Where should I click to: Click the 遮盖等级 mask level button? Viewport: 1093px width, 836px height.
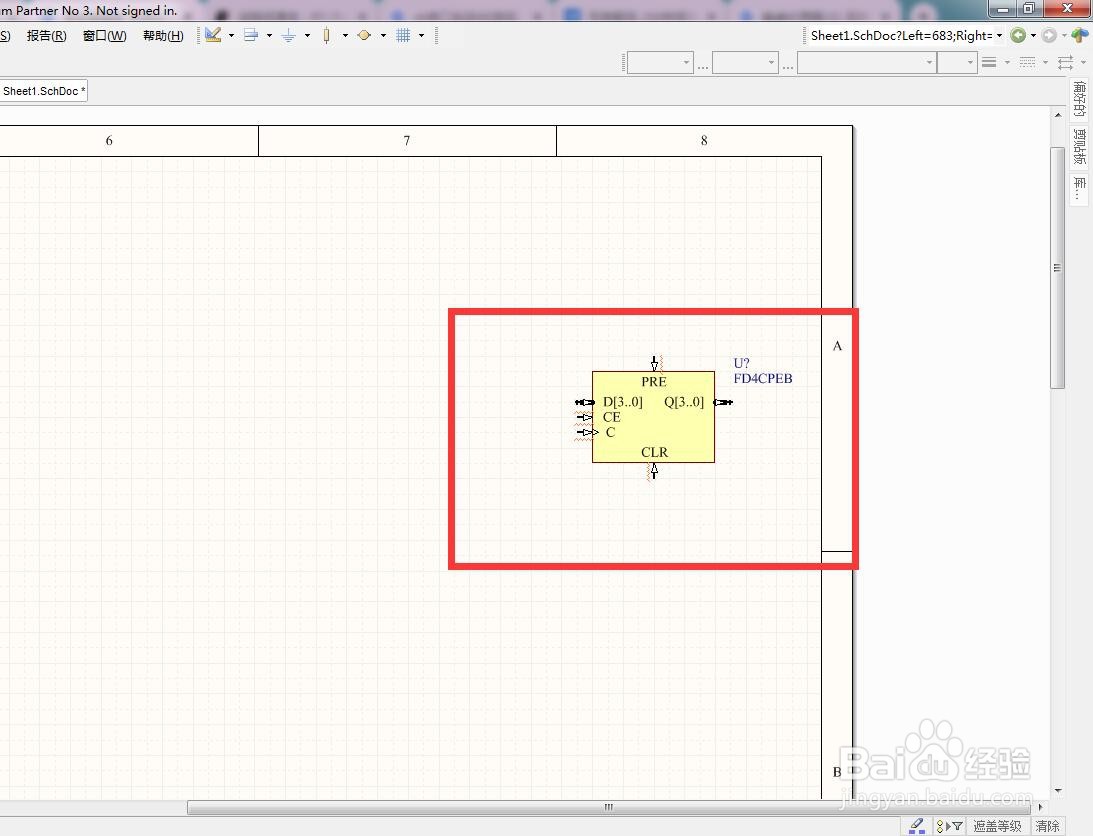coord(997,826)
